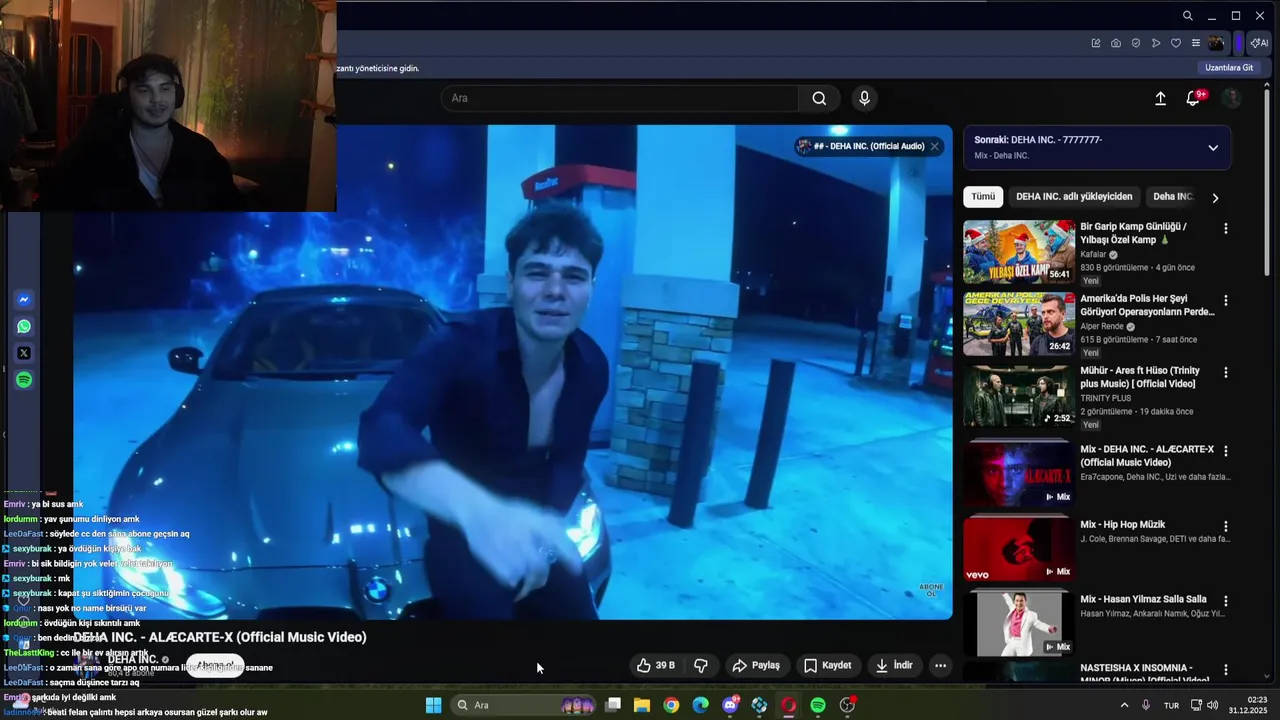Click the Kafalar channel name

[1093, 255]
